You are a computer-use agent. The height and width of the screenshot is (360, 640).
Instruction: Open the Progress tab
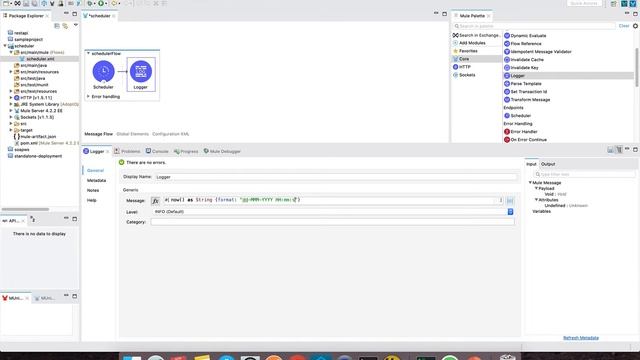pos(186,151)
